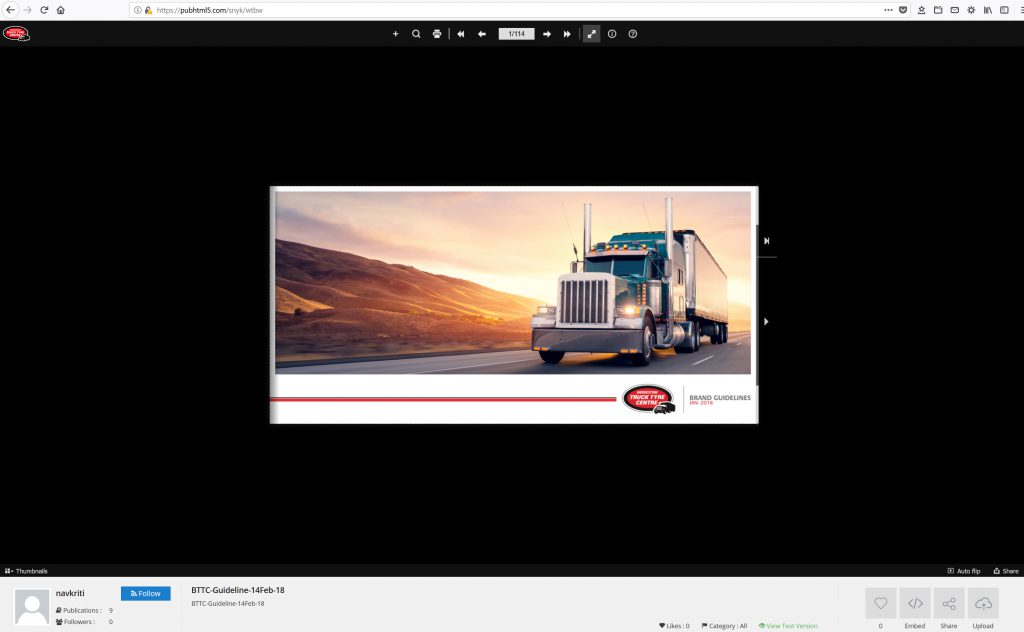Go to previous page arrow
The width and height of the screenshot is (1024, 632).
click(481, 34)
